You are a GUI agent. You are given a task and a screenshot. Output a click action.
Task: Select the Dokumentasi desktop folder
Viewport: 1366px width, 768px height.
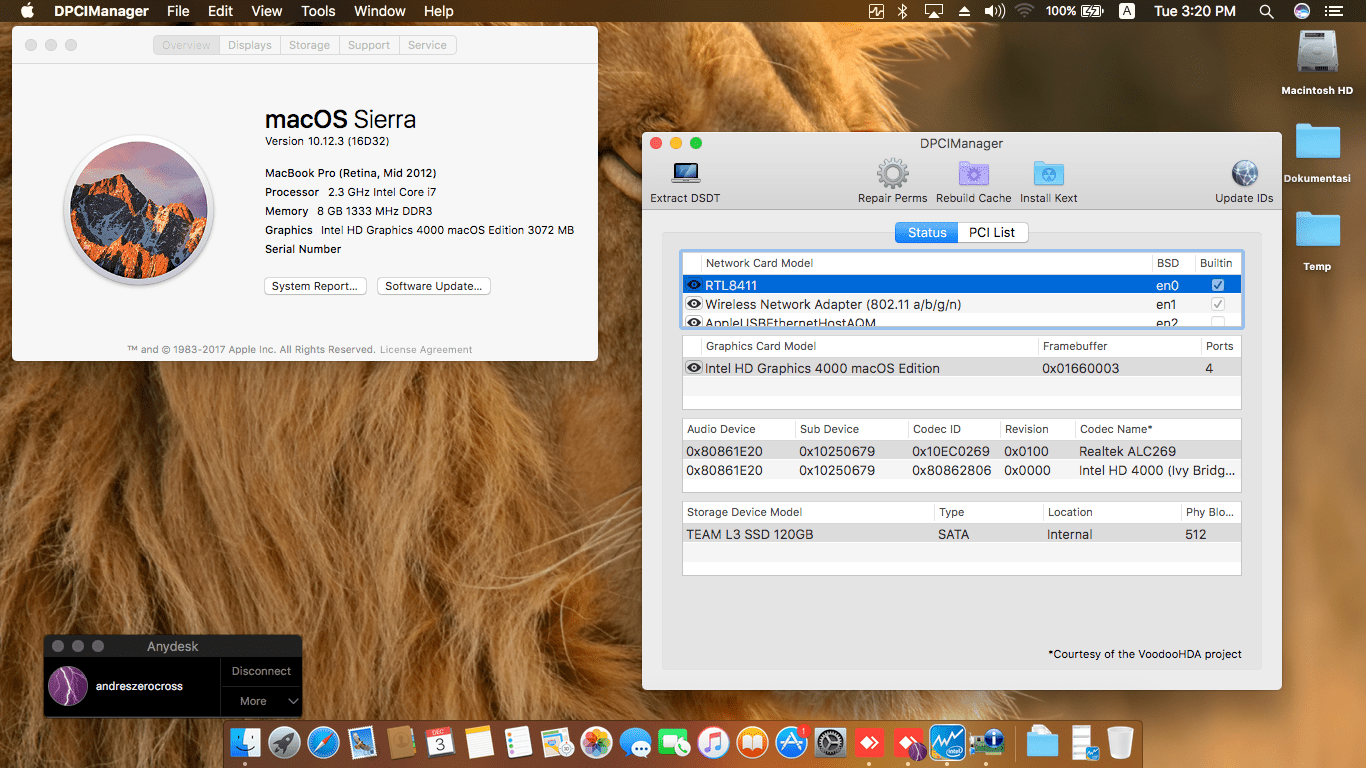tap(1317, 142)
